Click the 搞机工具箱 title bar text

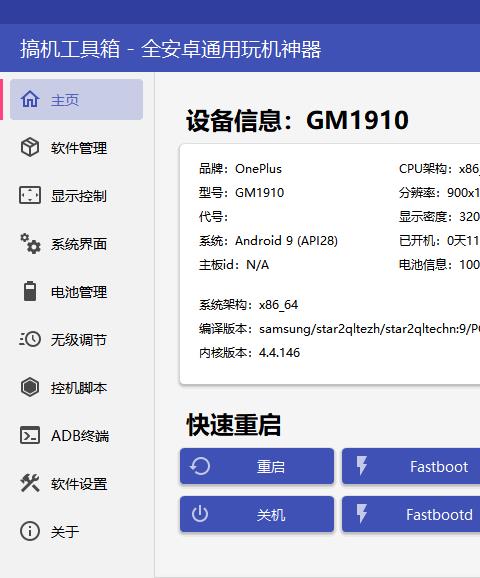click(x=171, y=49)
